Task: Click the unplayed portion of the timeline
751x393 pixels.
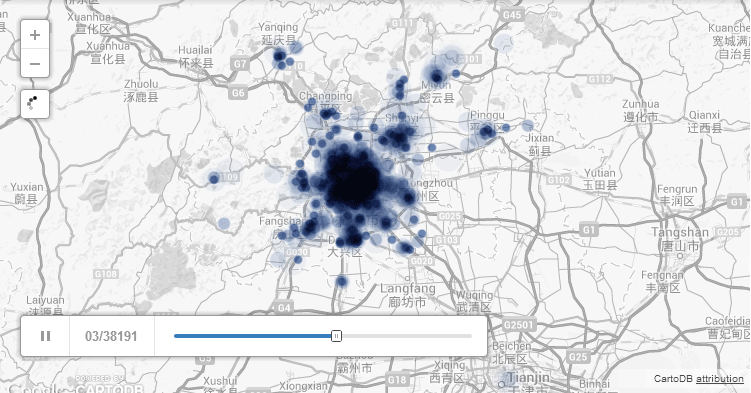Action: [x=407, y=336]
